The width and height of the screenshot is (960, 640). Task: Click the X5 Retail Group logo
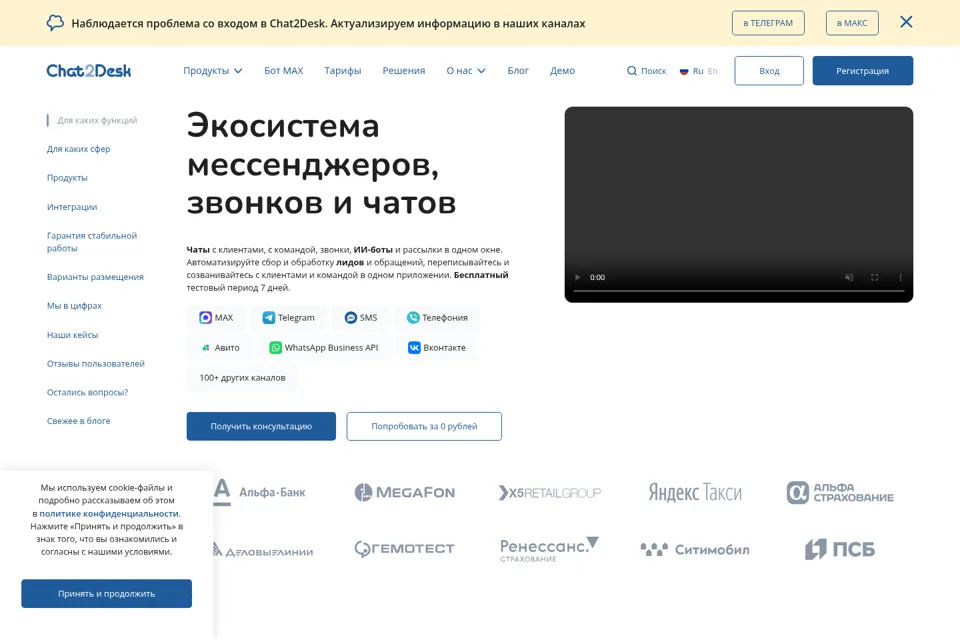(x=550, y=492)
